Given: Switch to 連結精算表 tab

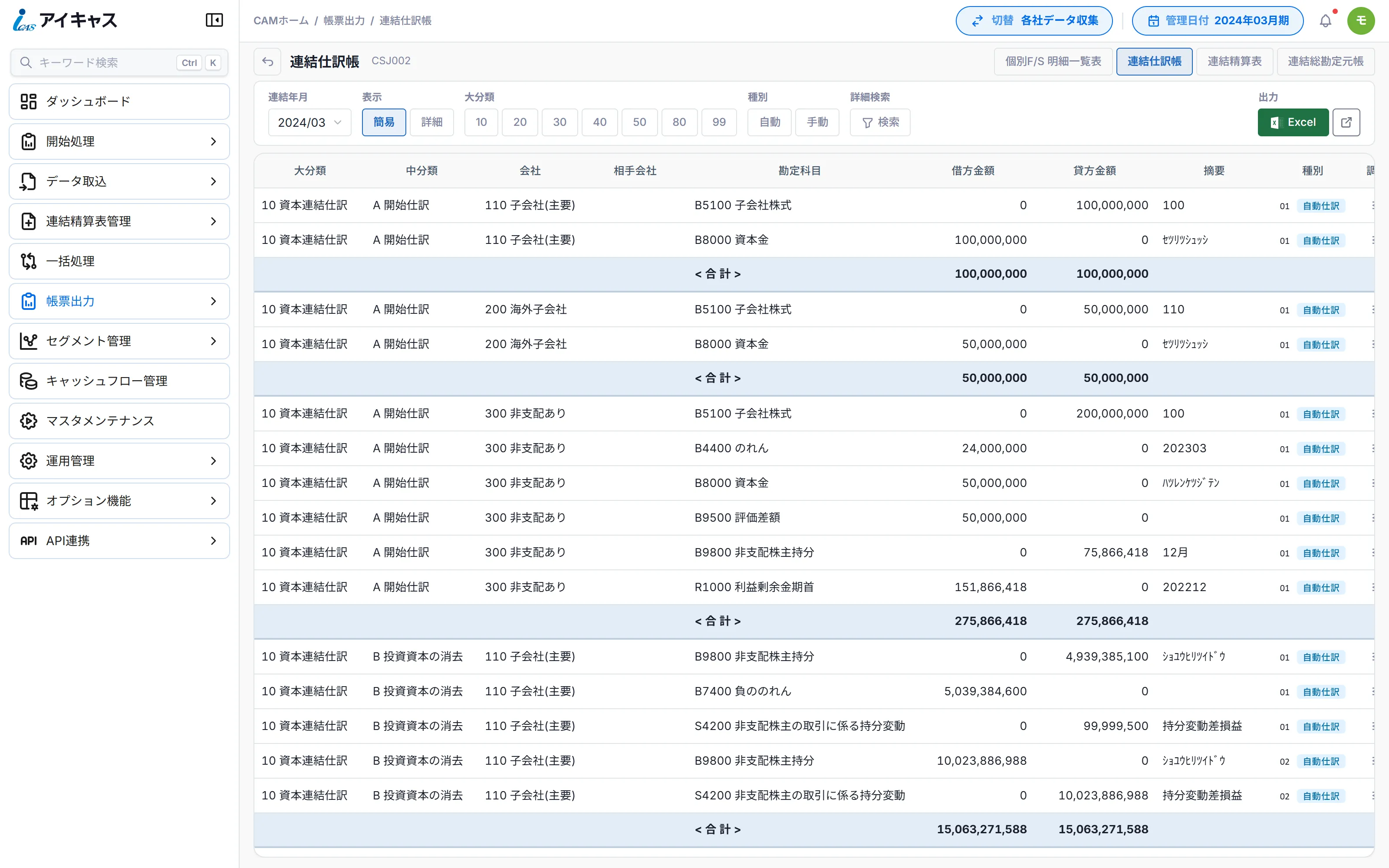Looking at the screenshot, I should coord(1234,62).
